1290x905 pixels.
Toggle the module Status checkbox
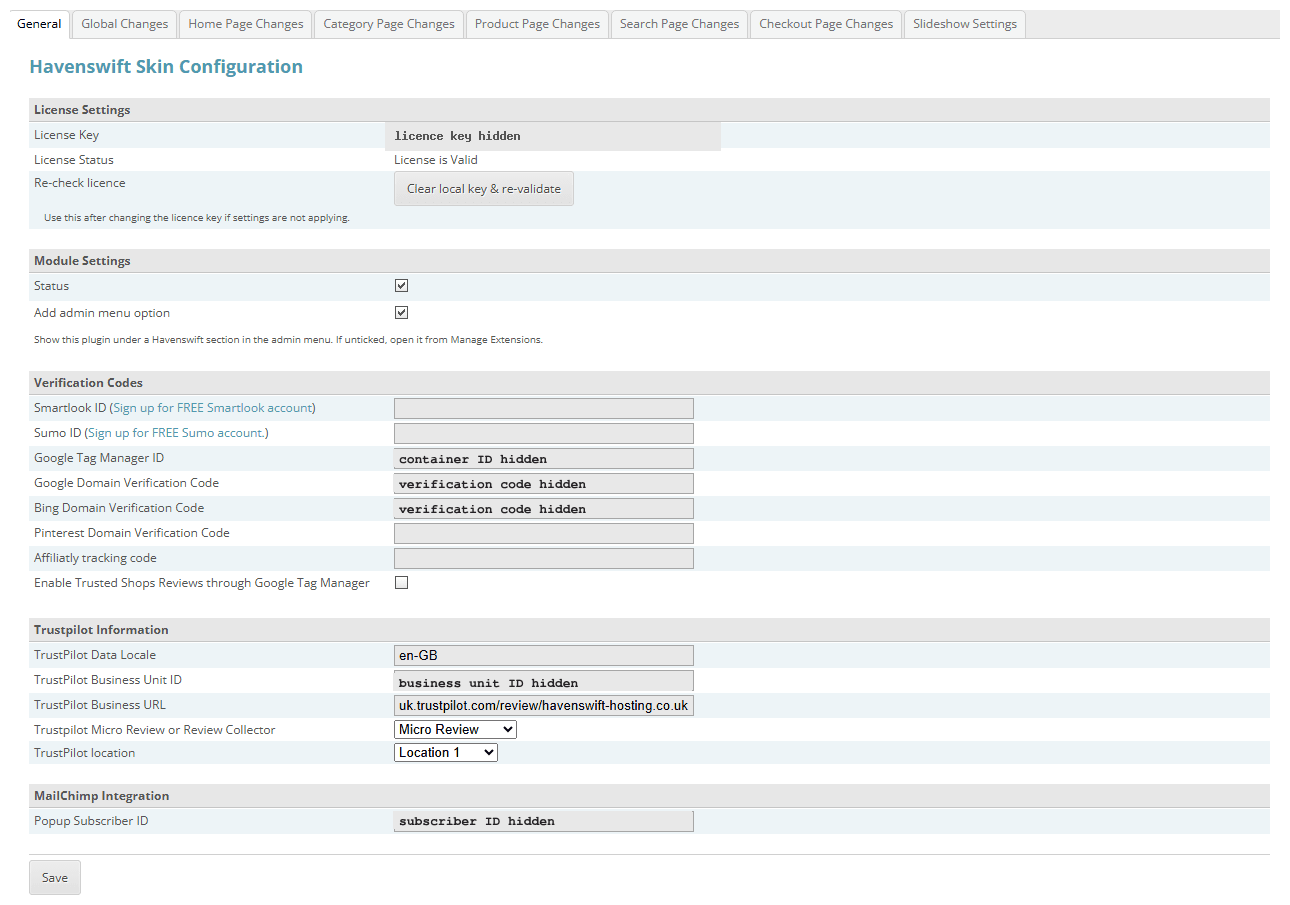tap(402, 286)
